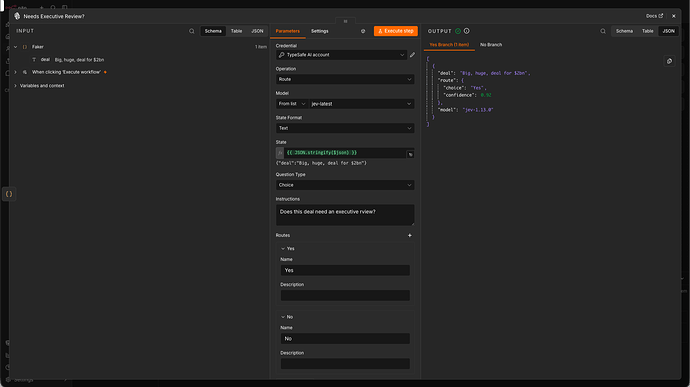This screenshot has width=690, height=387.
Task: Open the Docs external link
Action: coord(654,16)
